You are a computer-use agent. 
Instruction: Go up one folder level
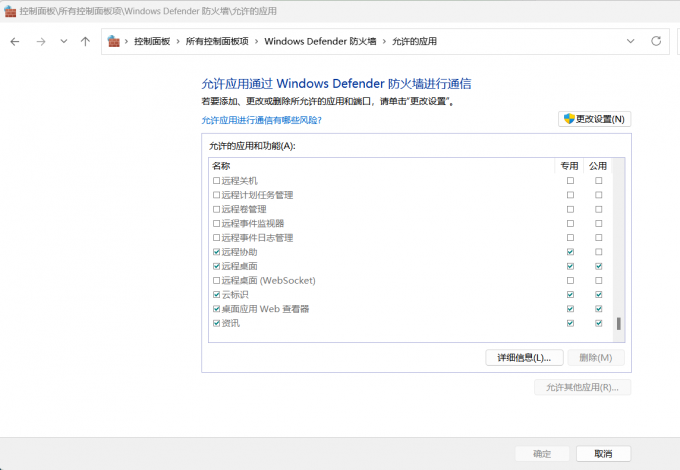(85, 41)
